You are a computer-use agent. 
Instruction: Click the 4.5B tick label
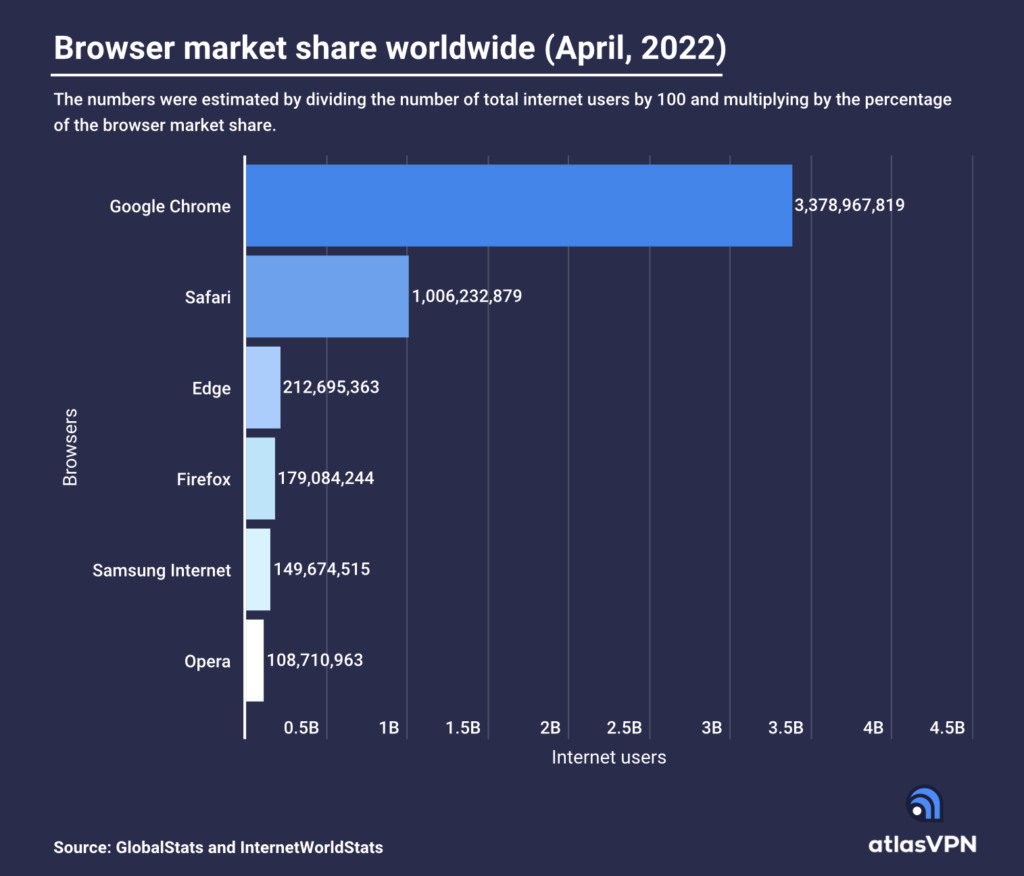point(947,728)
